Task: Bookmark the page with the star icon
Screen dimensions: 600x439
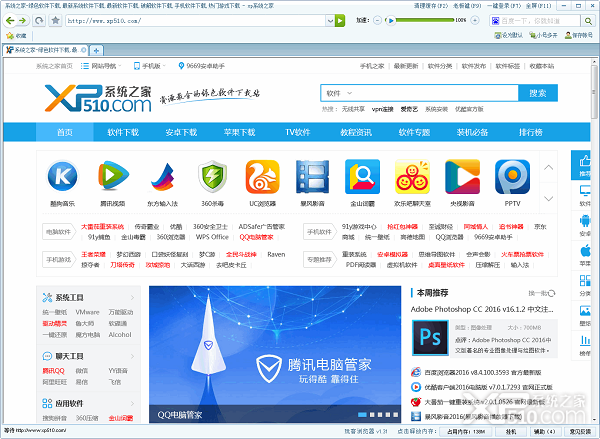Action: (55, 20)
